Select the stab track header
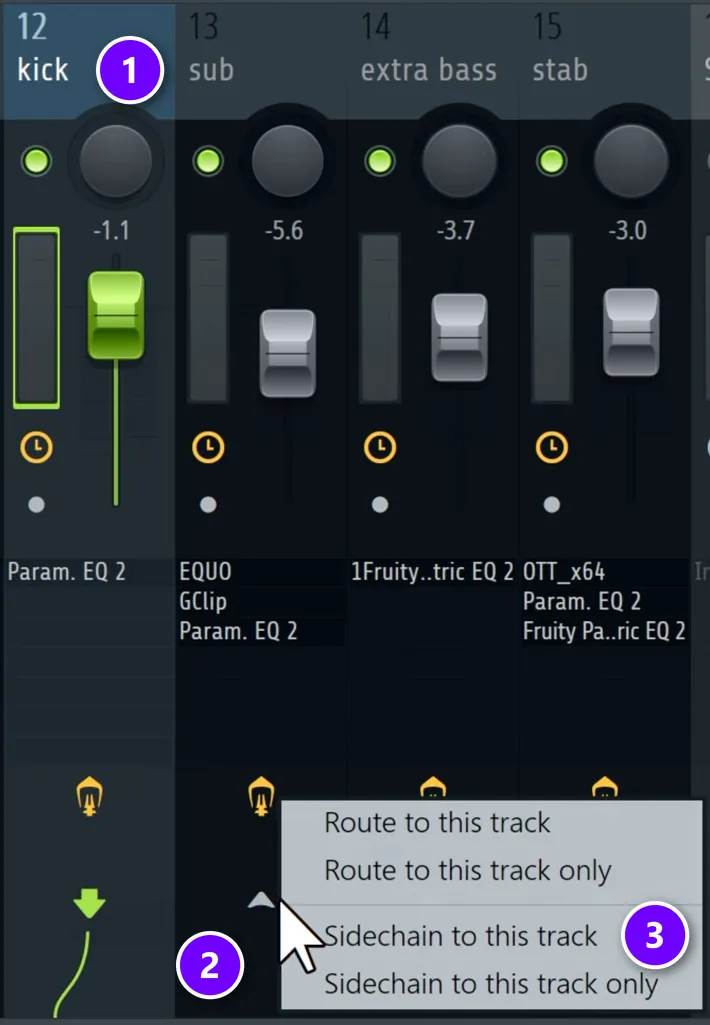This screenshot has height=1025, width=710. (x=605, y=60)
